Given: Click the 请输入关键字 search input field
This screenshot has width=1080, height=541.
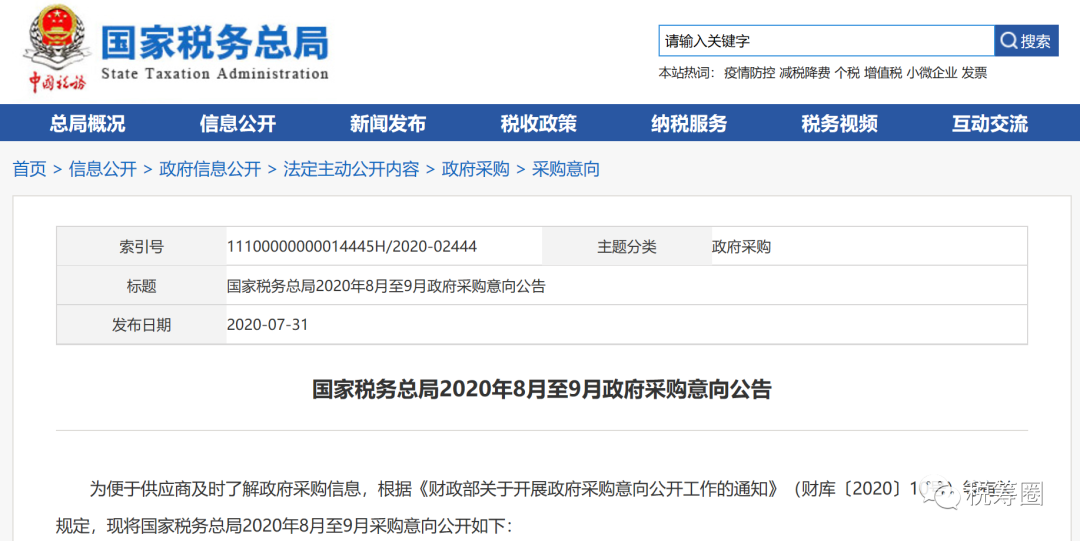Looking at the screenshot, I should [827, 41].
